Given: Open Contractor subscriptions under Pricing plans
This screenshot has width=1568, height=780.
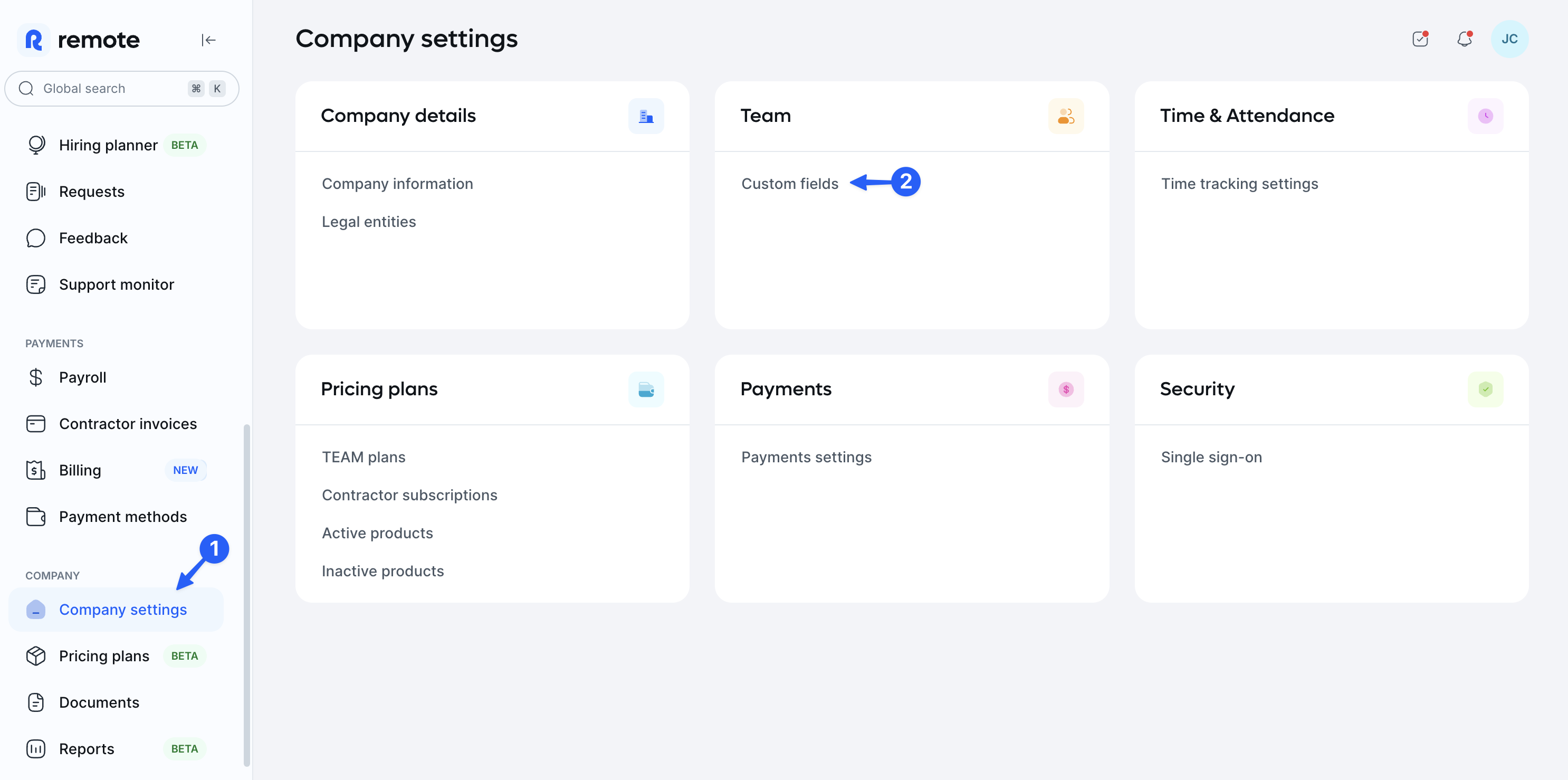Looking at the screenshot, I should 409,494.
